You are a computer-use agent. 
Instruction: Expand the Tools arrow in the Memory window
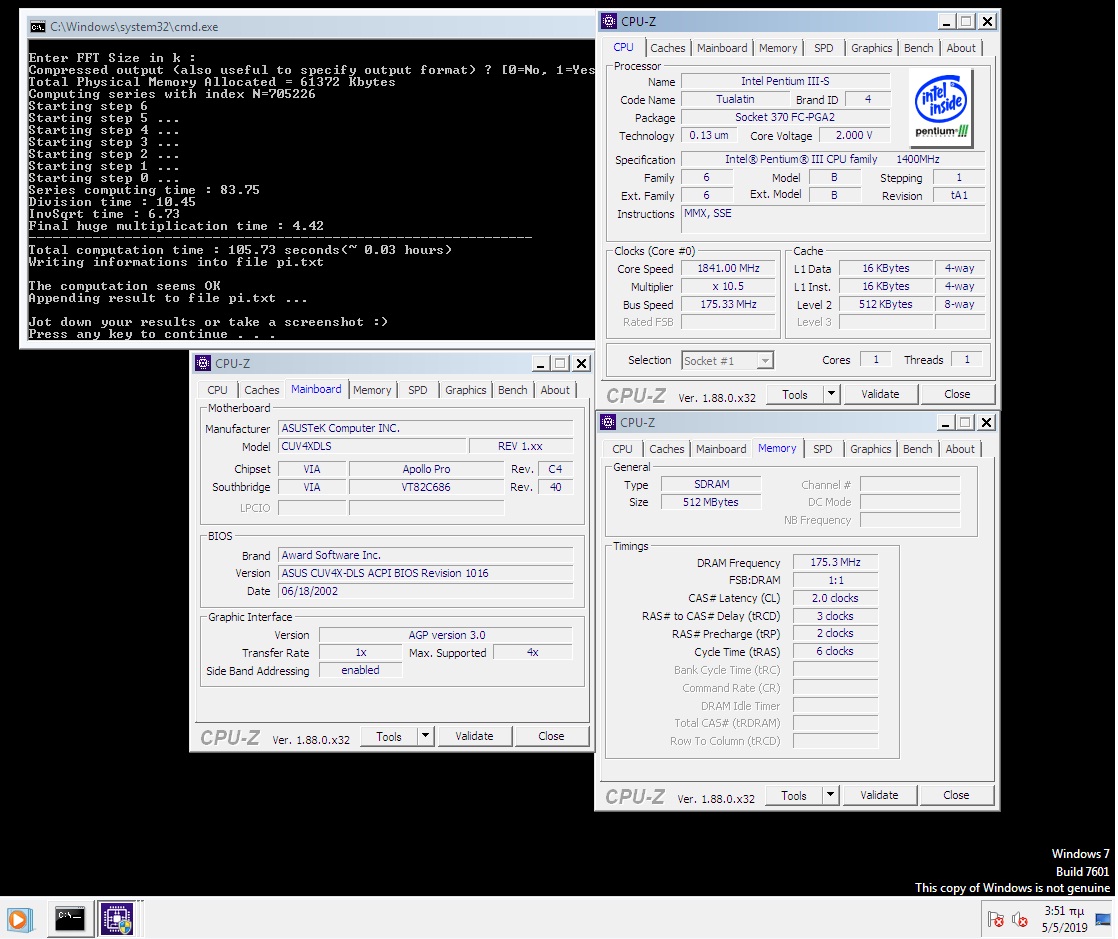point(830,795)
